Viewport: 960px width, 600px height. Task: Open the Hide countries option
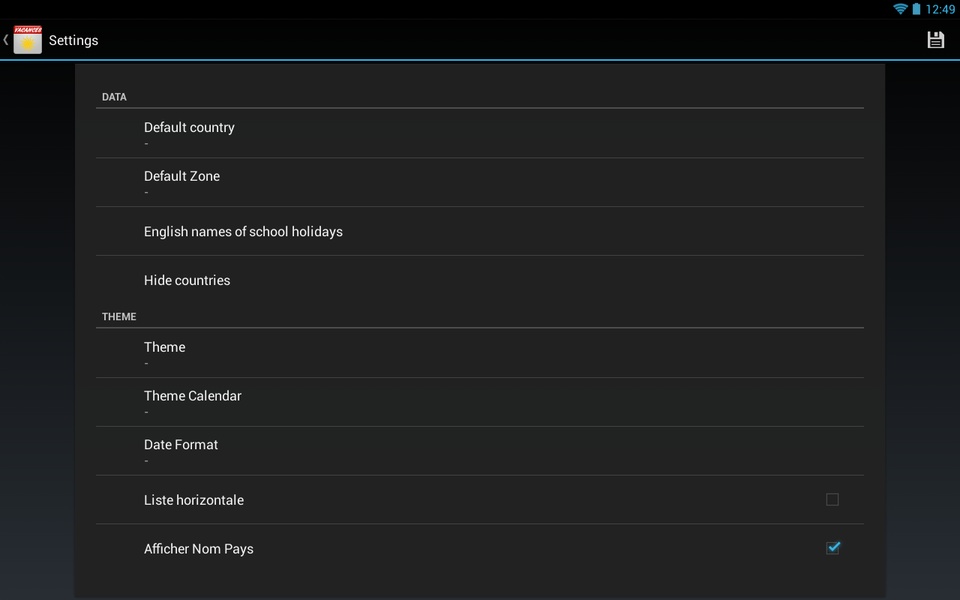click(x=479, y=280)
